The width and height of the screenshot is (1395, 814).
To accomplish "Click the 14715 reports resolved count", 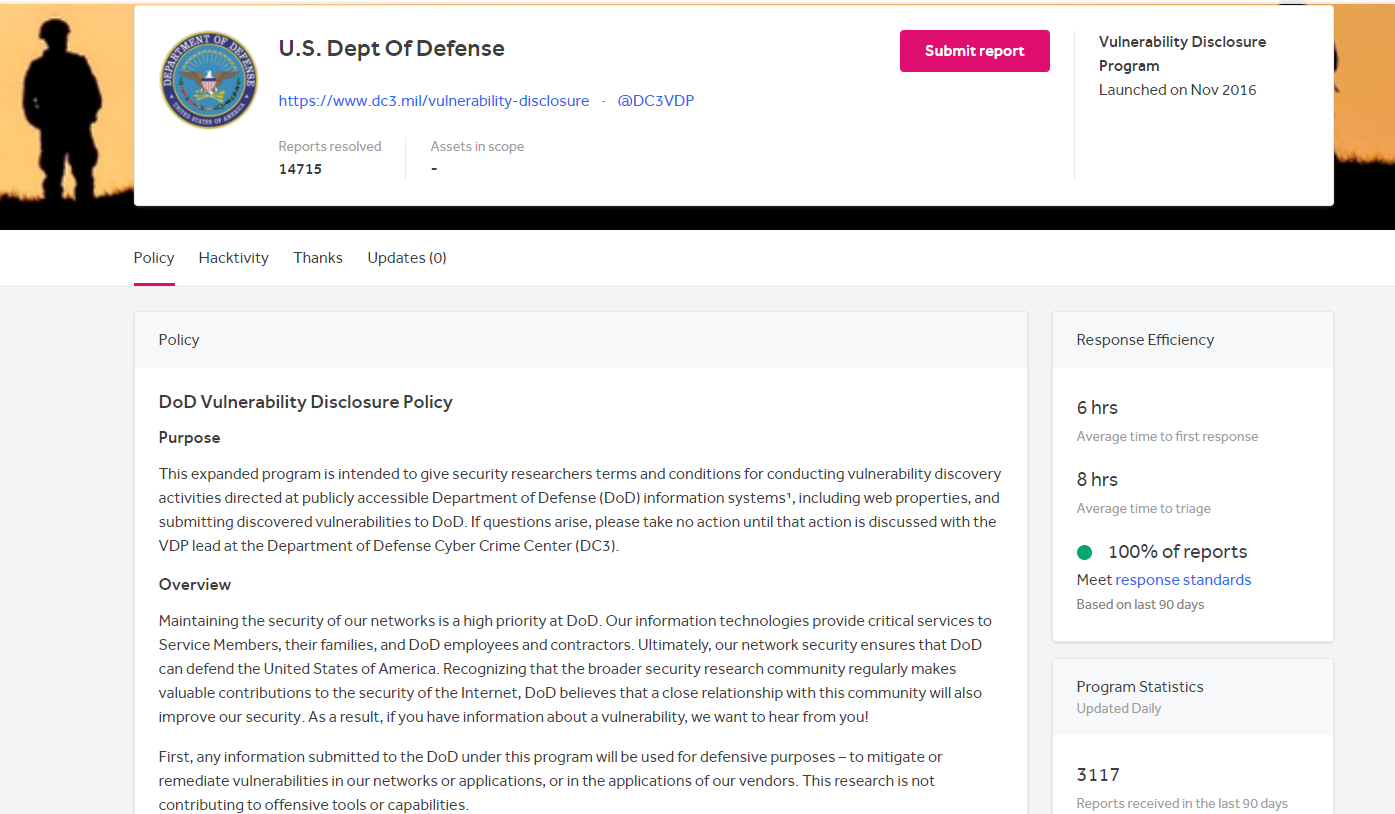I will pos(300,169).
